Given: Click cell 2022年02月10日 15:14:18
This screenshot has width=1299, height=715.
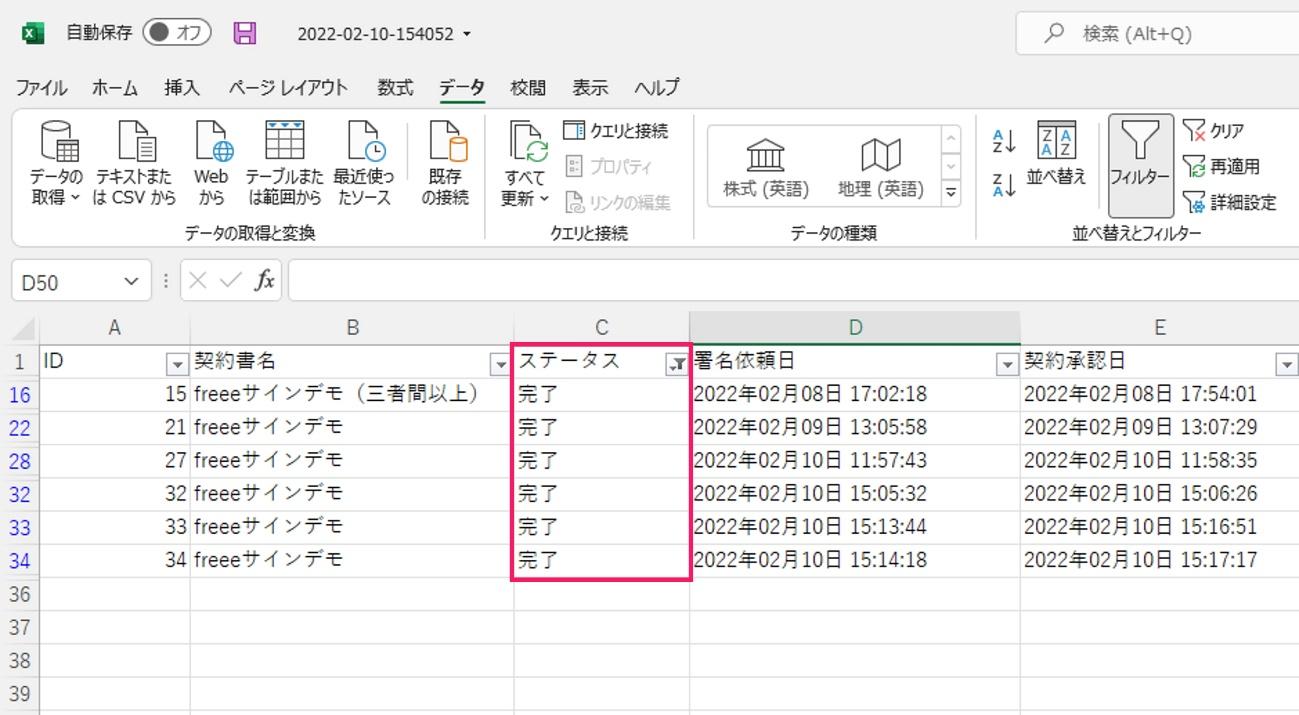Looking at the screenshot, I should [855, 559].
